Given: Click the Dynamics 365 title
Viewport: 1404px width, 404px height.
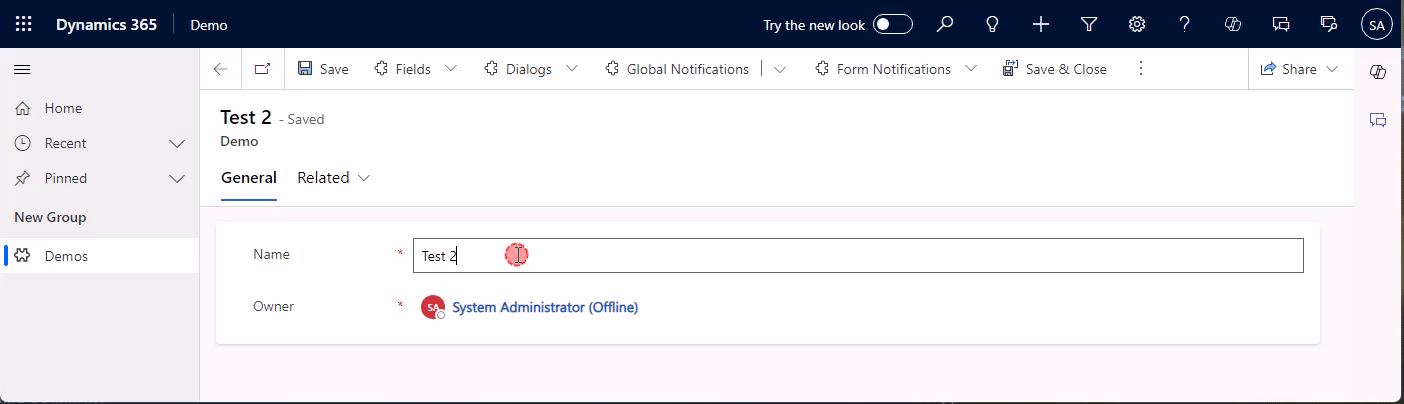Looking at the screenshot, I should point(106,25).
